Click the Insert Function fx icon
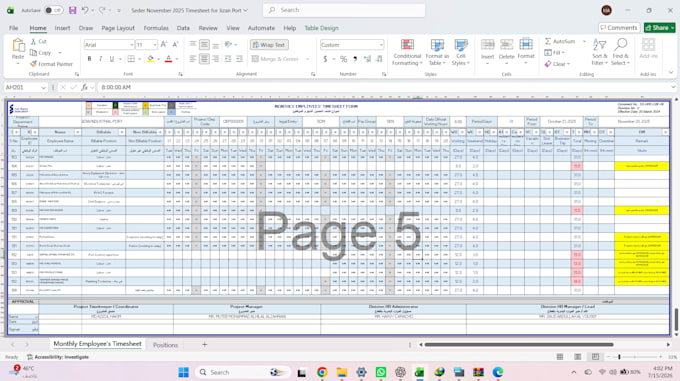 (x=85, y=87)
